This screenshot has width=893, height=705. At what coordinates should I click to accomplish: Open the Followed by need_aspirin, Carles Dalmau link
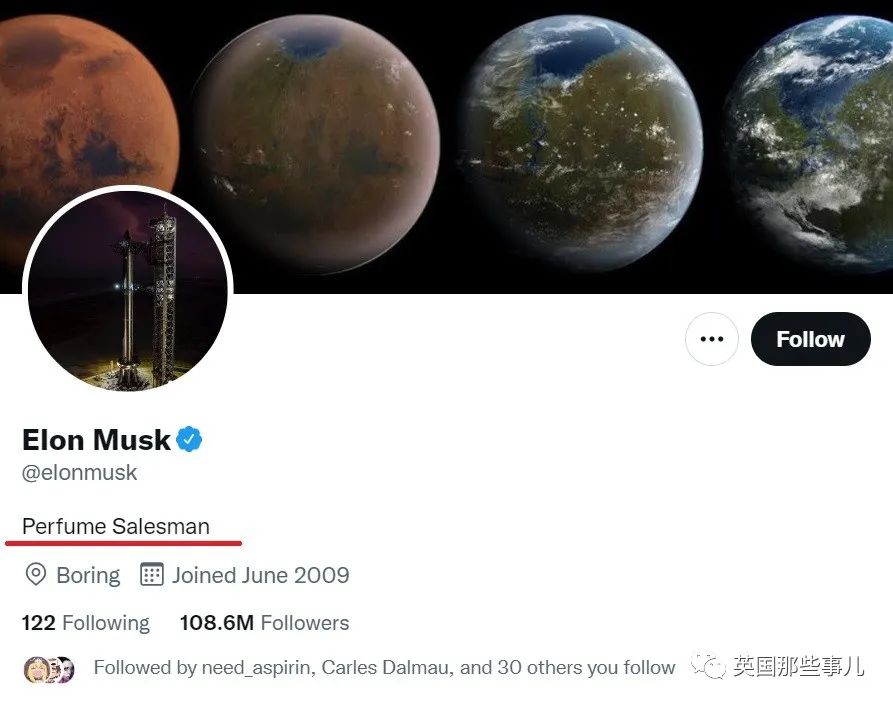tap(384, 667)
